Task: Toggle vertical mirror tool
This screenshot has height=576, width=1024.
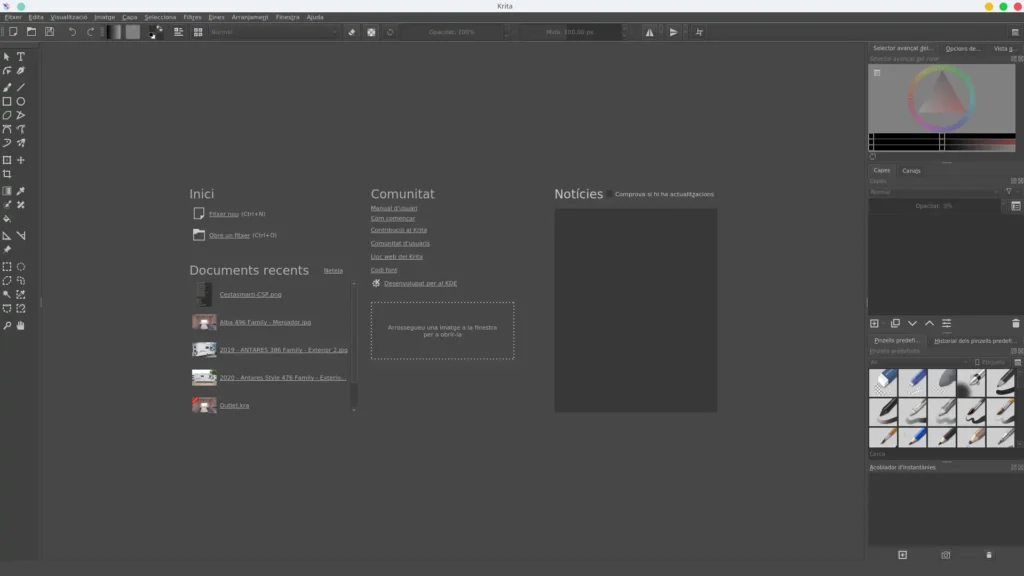Action: click(x=673, y=32)
